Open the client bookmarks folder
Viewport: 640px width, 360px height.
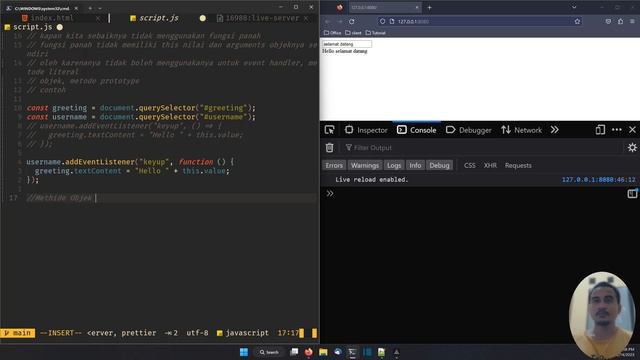point(353,33)
